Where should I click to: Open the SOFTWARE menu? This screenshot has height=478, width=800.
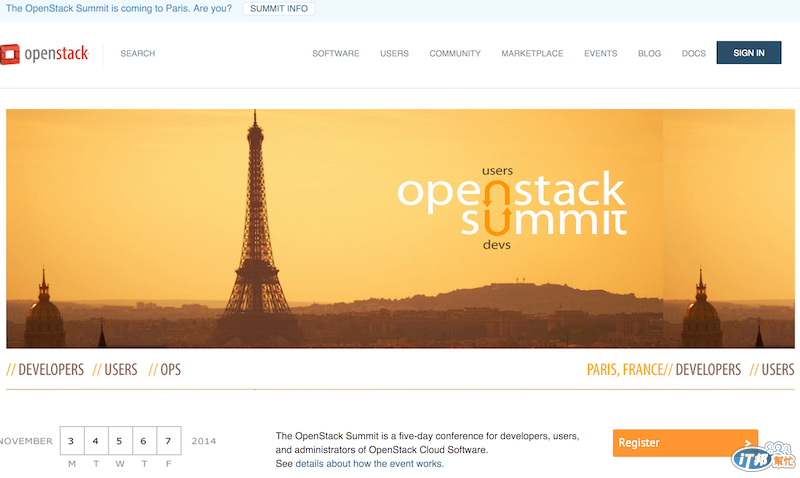pyautogui.click(x=336, y=53)
